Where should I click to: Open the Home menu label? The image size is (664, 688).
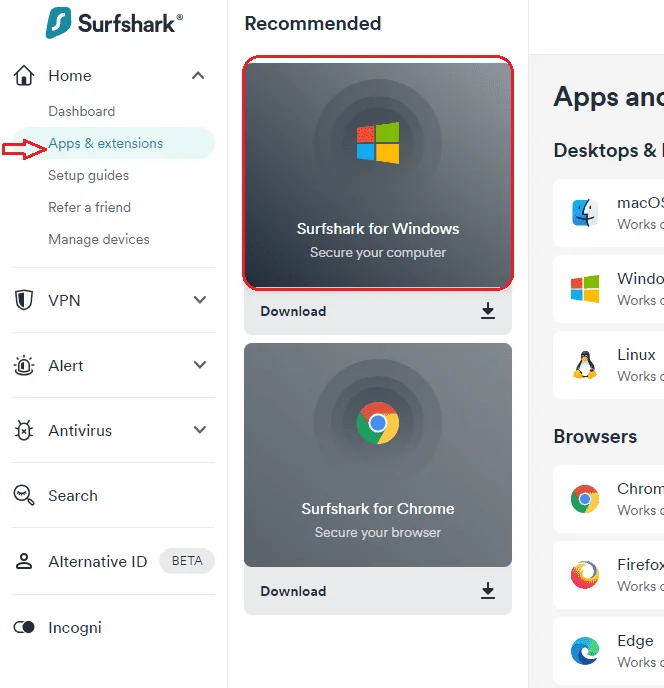pos(70,75)
